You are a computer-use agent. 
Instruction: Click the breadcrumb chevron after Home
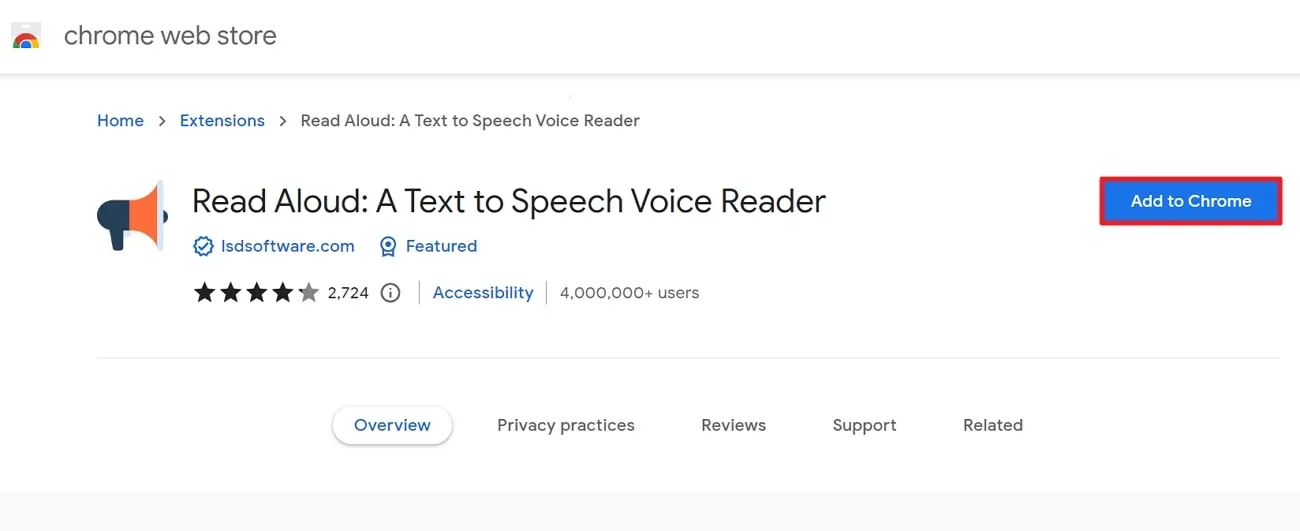[162, 121]
